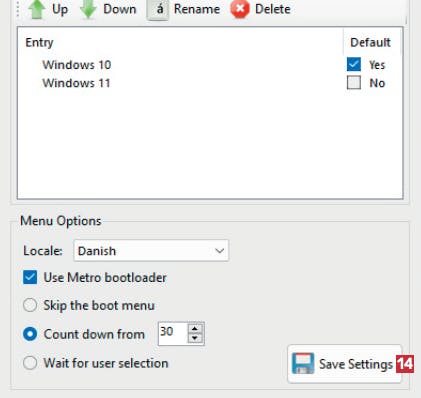Click the Locale dropdown chevron arrow
This screenshot has height=398, width=421.
219,251
